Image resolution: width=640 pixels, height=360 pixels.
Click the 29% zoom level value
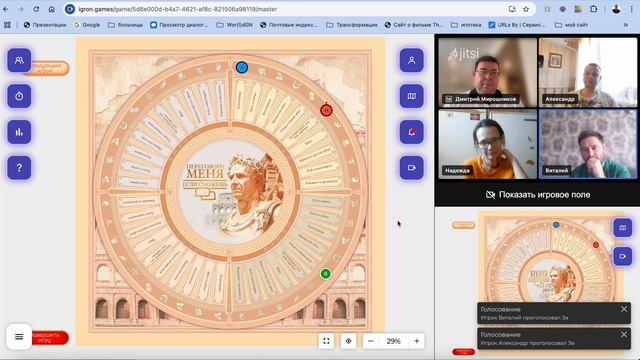tap(393, 341)
